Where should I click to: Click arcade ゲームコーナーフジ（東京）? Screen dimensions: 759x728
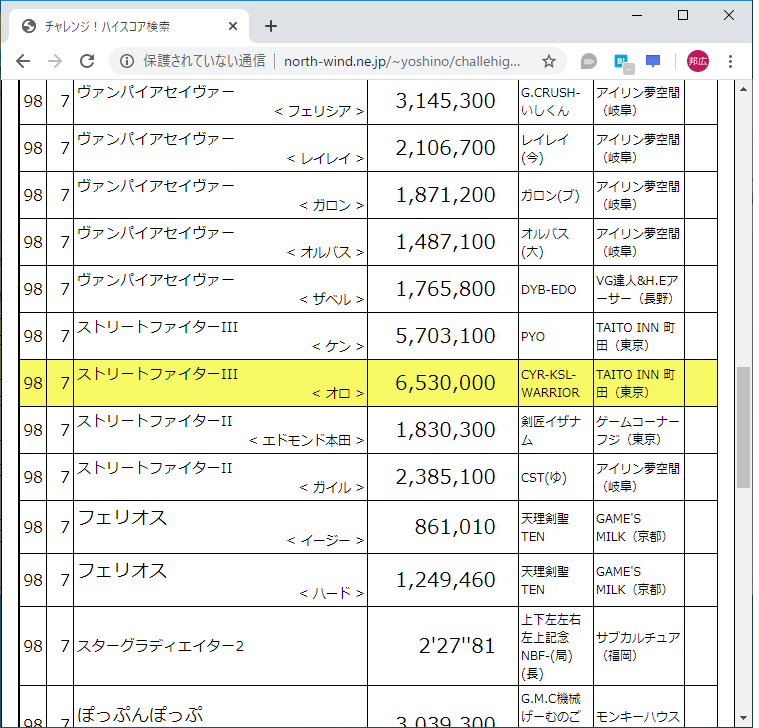point(638,430)
